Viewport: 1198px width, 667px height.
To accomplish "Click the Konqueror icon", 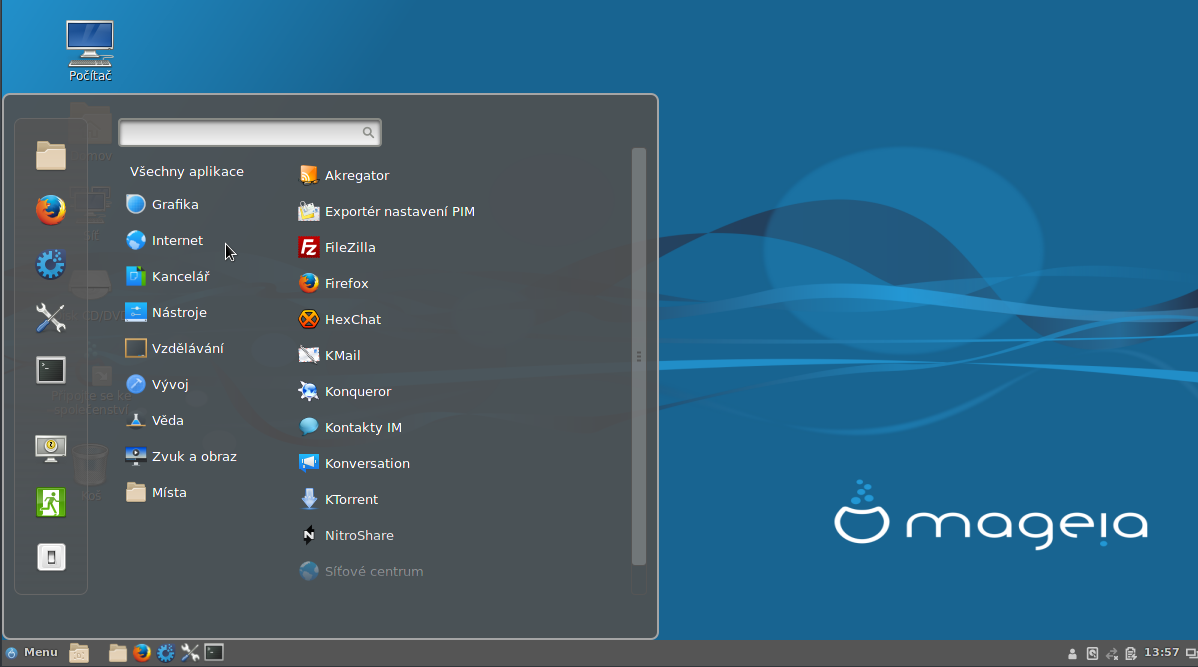I will [x=309, y=391].
